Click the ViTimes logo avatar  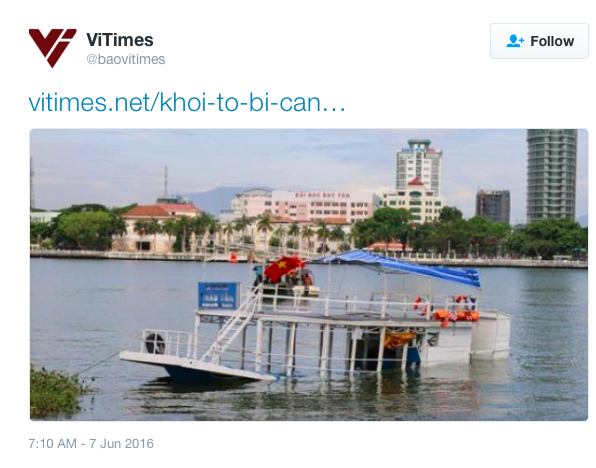pos(52,48)
